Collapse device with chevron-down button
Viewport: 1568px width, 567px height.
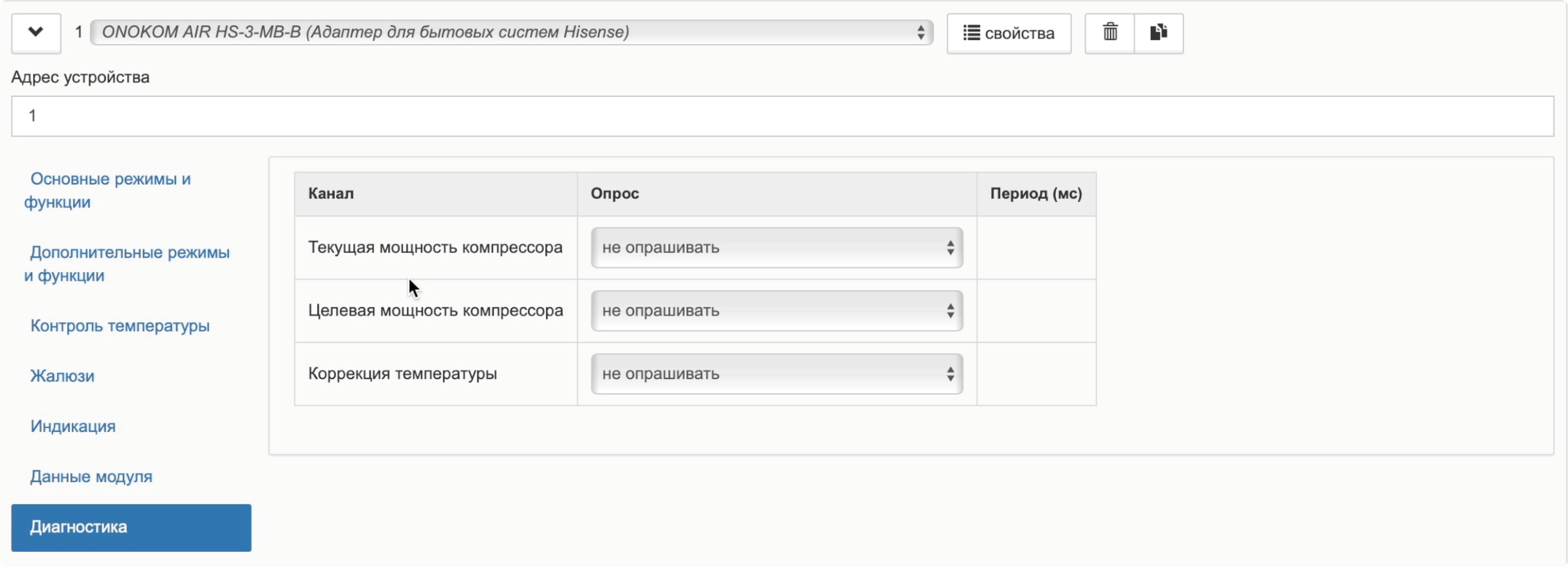tap(36, 32)
